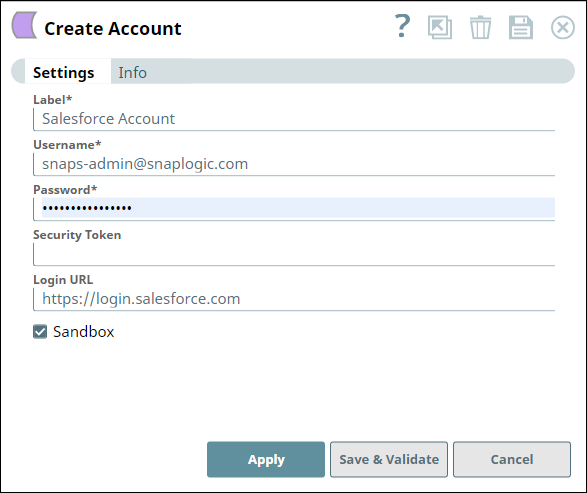Click the empty Security Token field
Image resolution: width=587 pixels, height=493 pixels.
[294, 254]
